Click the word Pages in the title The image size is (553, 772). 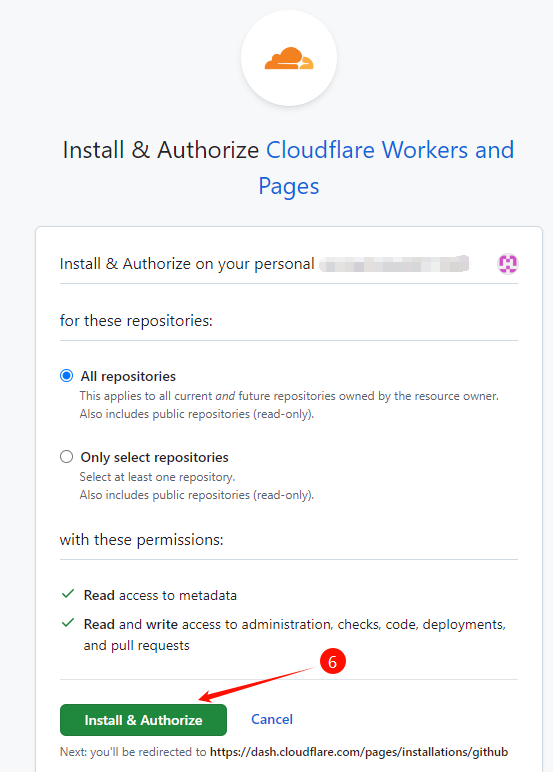(289, 187)
